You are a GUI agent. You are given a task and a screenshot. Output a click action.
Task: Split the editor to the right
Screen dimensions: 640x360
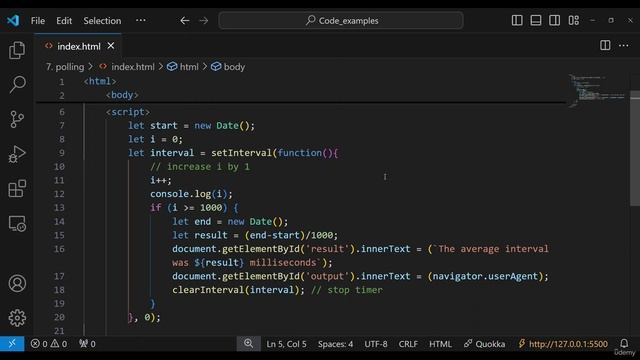[x=605, y=45]
